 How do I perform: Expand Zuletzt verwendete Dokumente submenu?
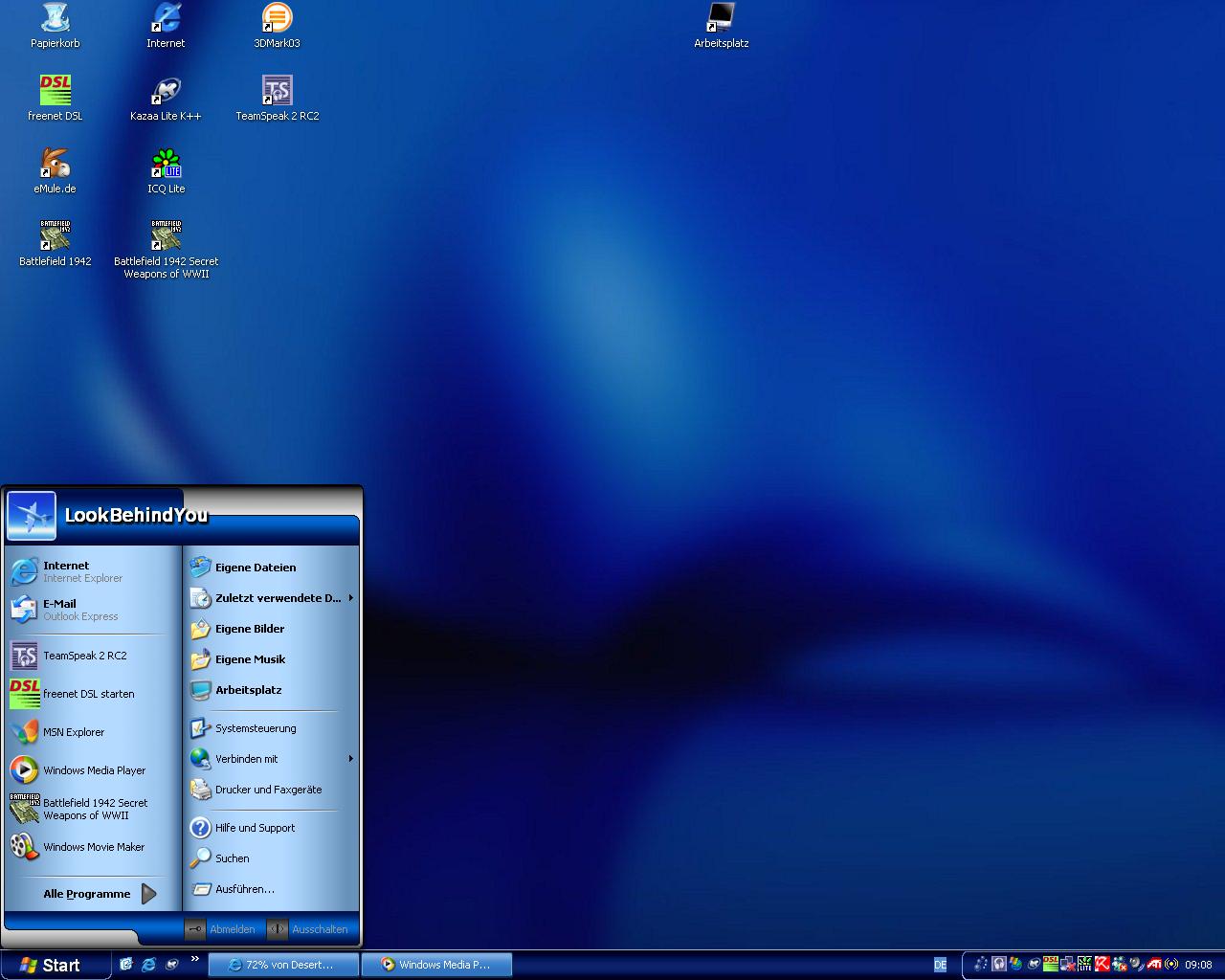click(x=272, y=598)
